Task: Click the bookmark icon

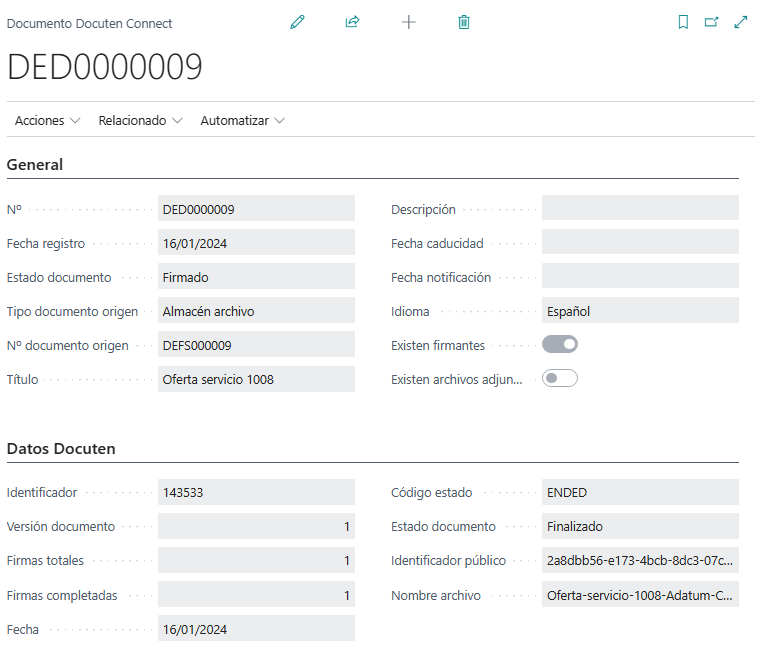Action: [683, 22]
